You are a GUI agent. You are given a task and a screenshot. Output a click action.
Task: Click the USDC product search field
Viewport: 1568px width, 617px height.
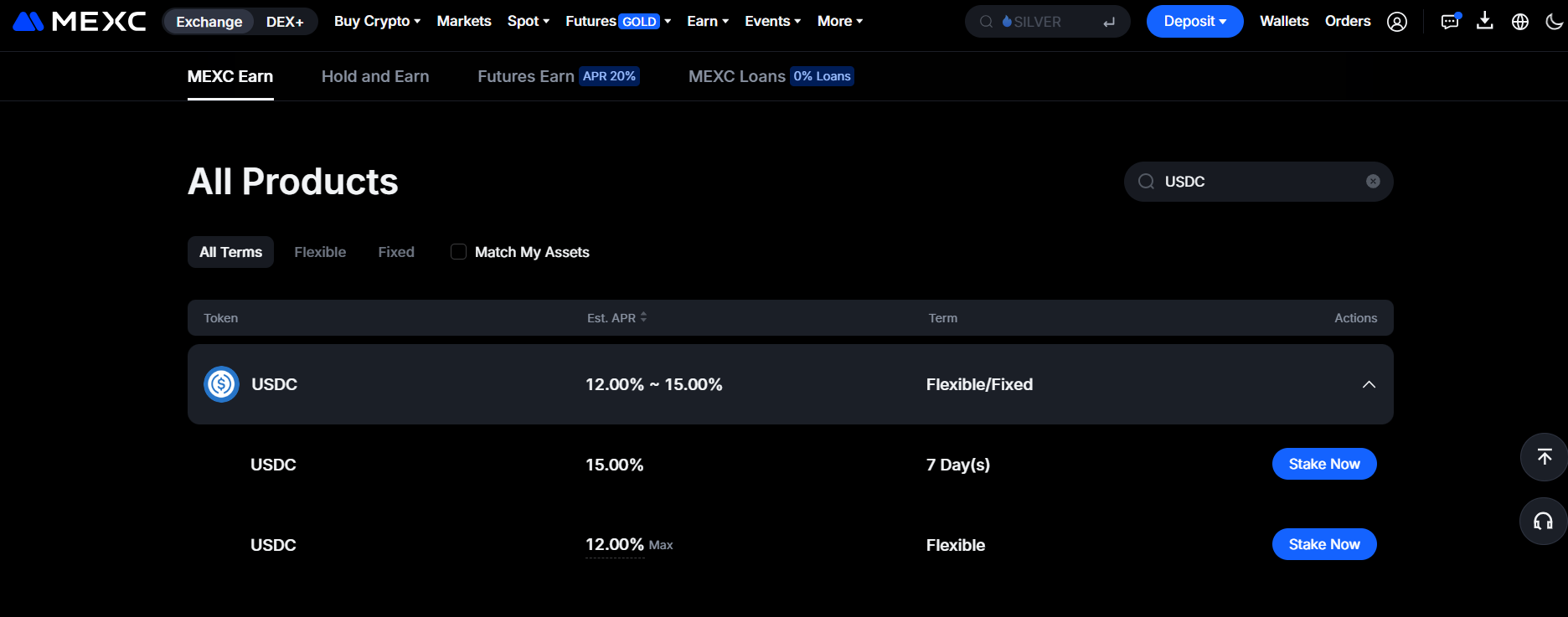pos(1256,182)
